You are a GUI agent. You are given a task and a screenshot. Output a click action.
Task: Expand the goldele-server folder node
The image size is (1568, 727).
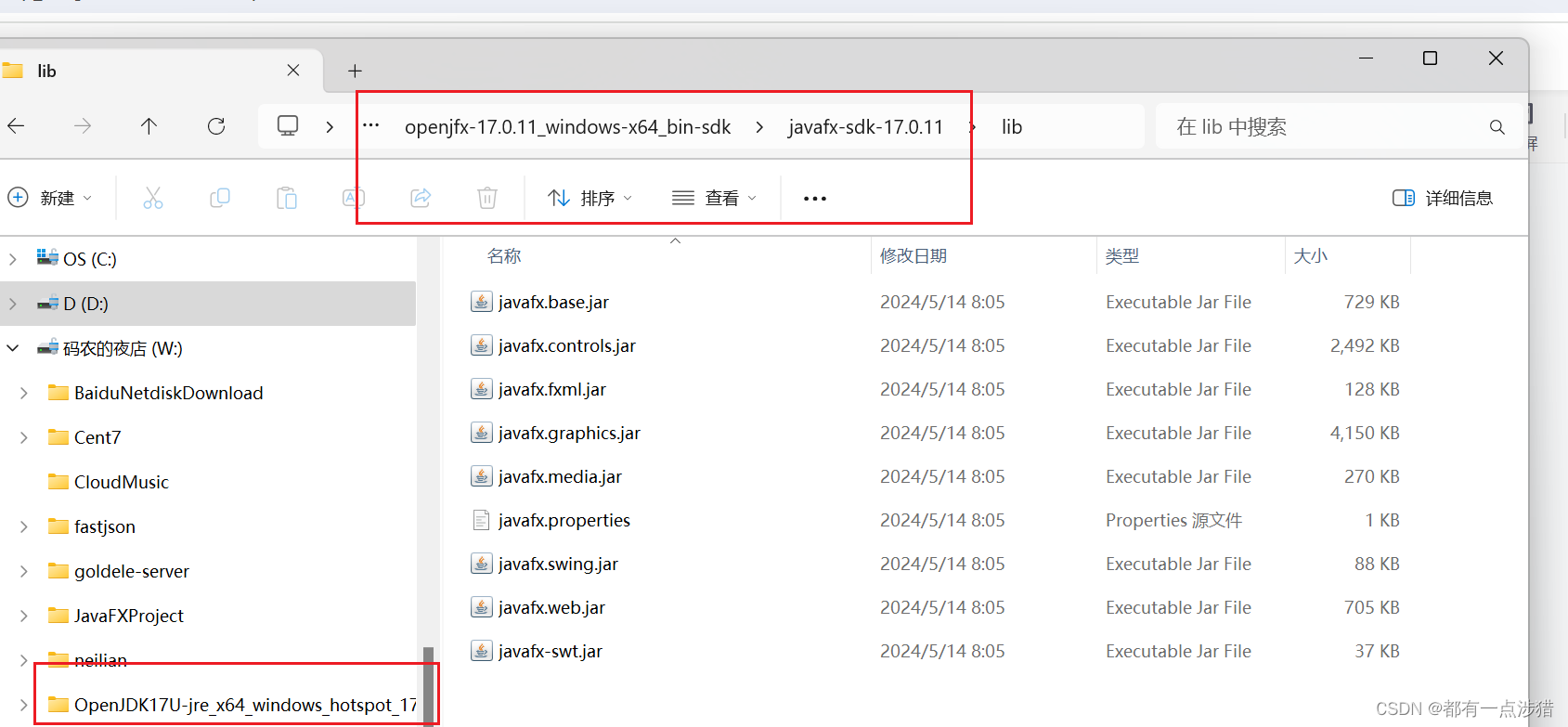point(24,571)
